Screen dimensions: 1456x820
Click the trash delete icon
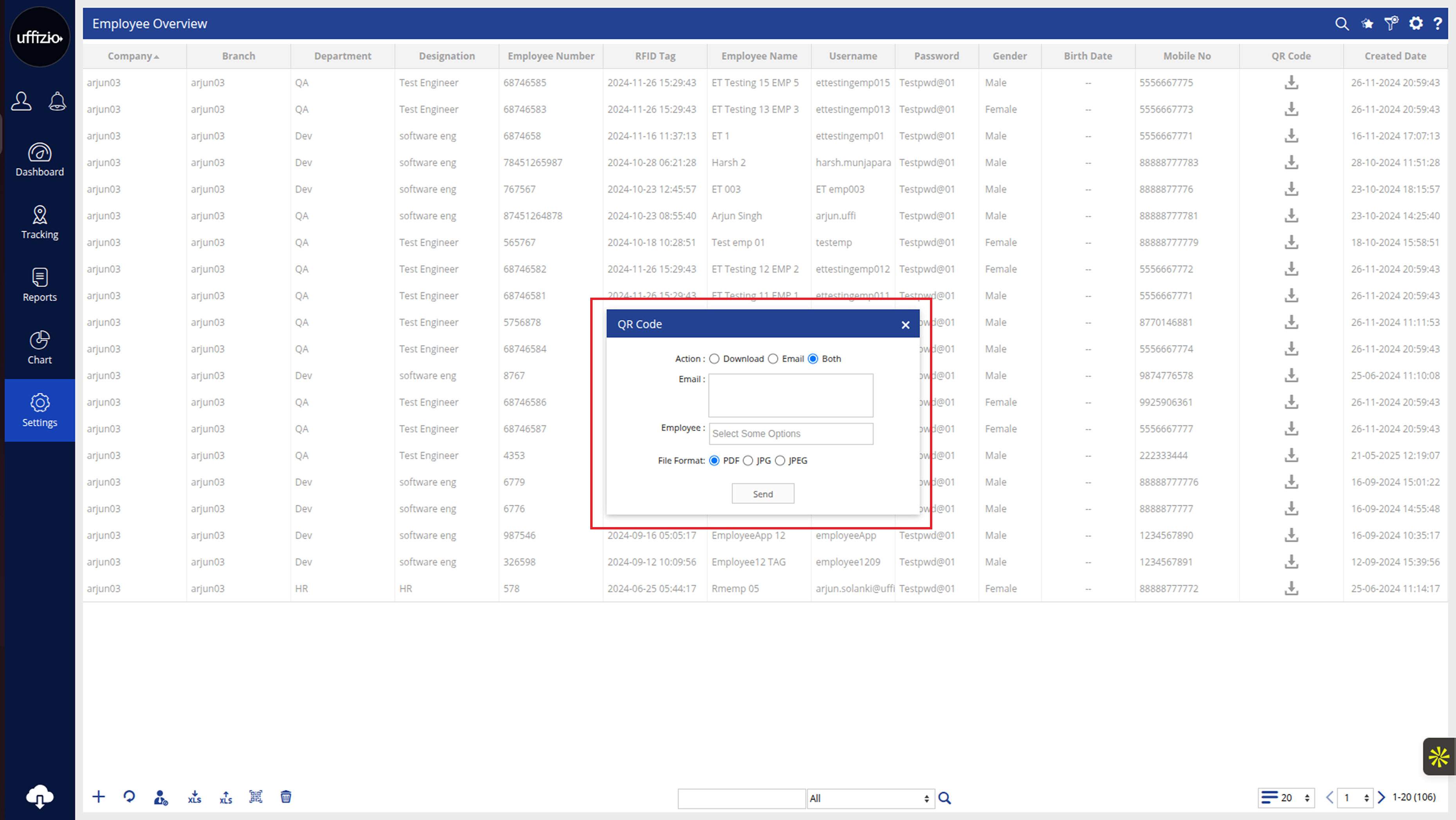coord(286,797)
